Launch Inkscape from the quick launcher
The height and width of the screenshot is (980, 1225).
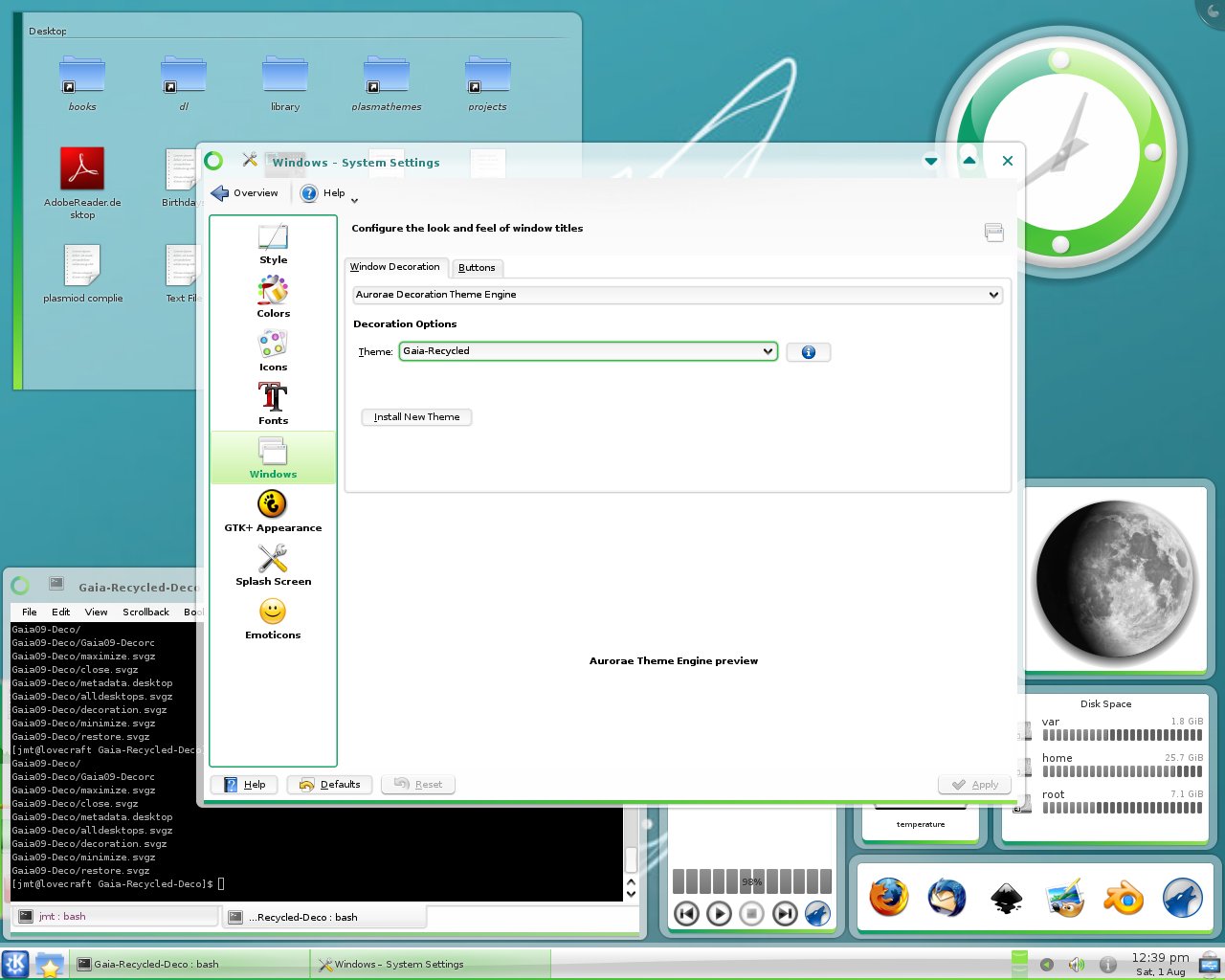[x=1006, y=898]
